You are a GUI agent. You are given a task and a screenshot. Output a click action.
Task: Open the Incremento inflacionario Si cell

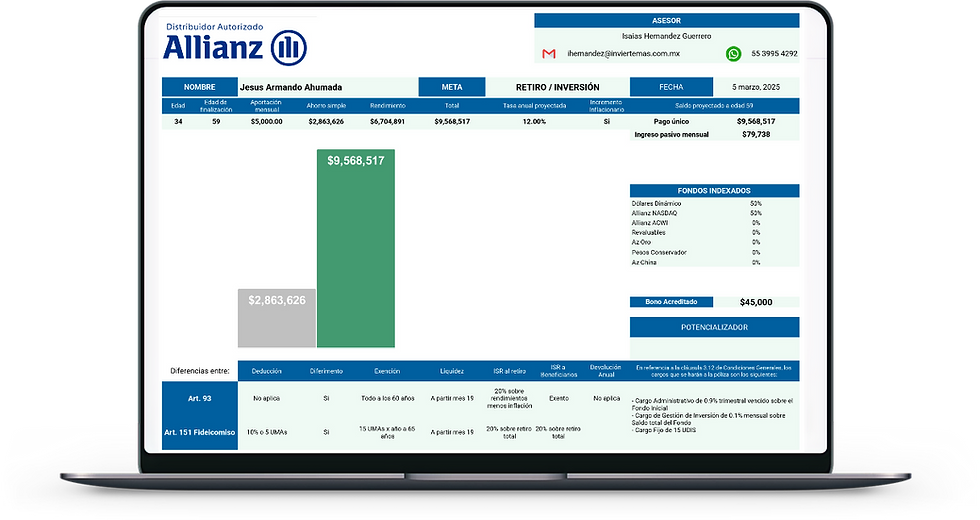[606, 121]
